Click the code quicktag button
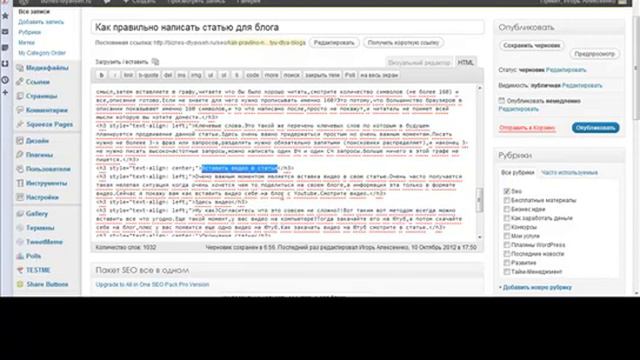The height and width of the screenshot is (360, 640). [x=253, y=75]
